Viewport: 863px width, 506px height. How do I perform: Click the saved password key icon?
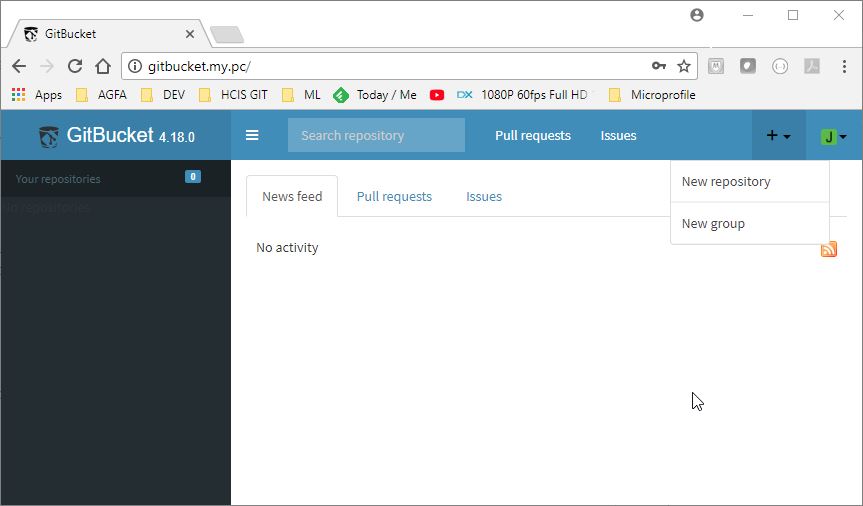[658, 66]
